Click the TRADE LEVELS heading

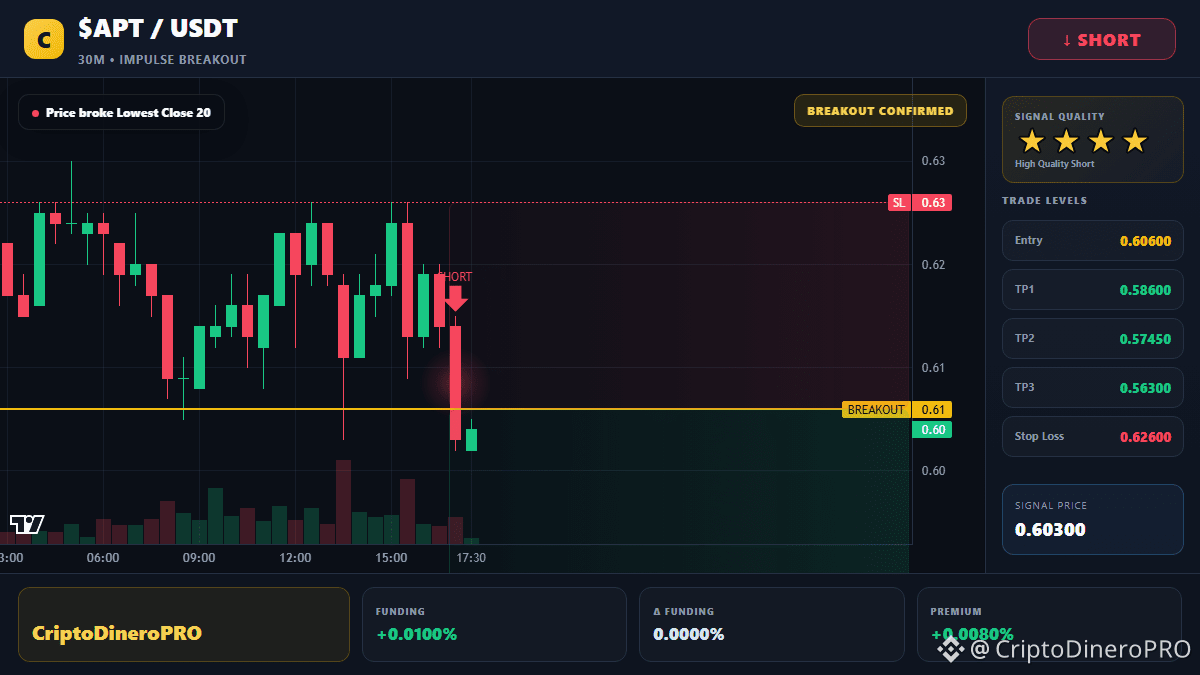(x=1045, y=201)
